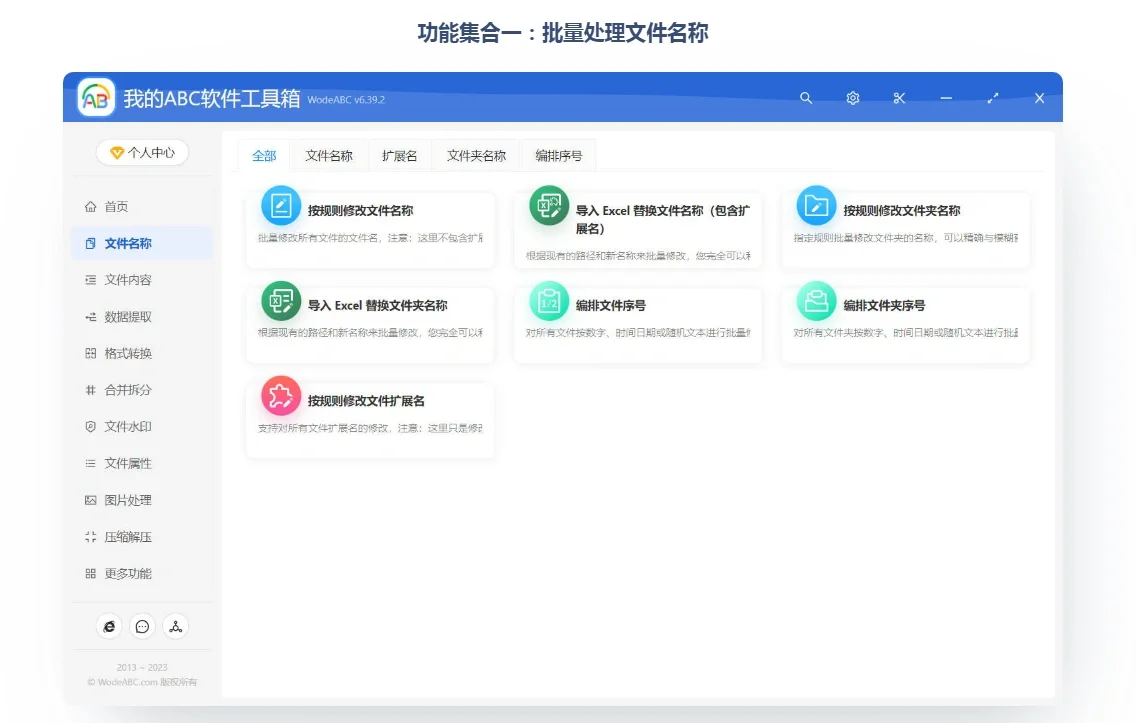Click the share network icon at bottom left

click(175, 626)
